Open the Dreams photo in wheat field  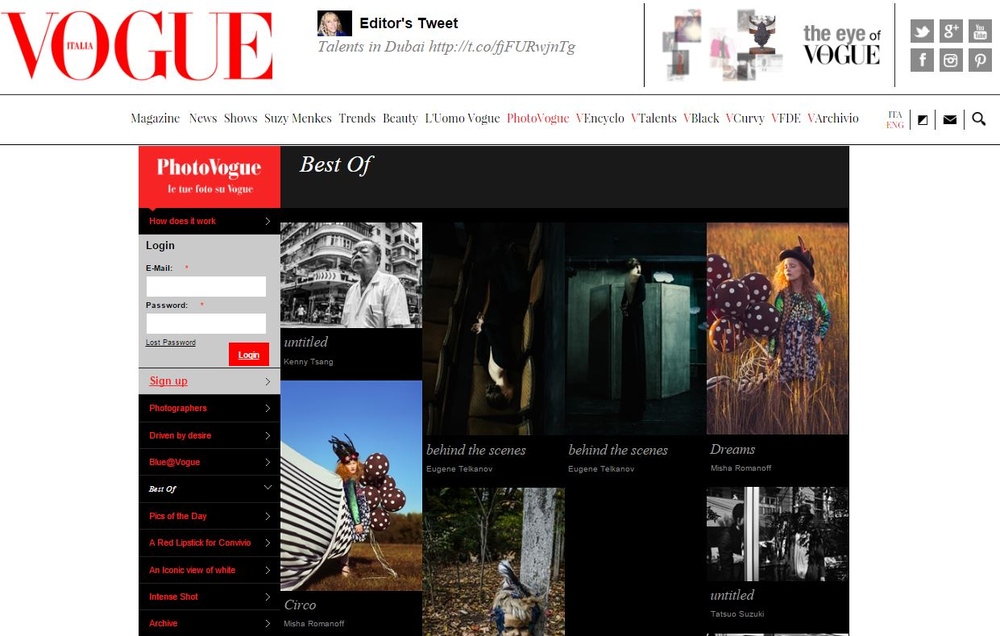pyautogui.click(x=777, y=329)
